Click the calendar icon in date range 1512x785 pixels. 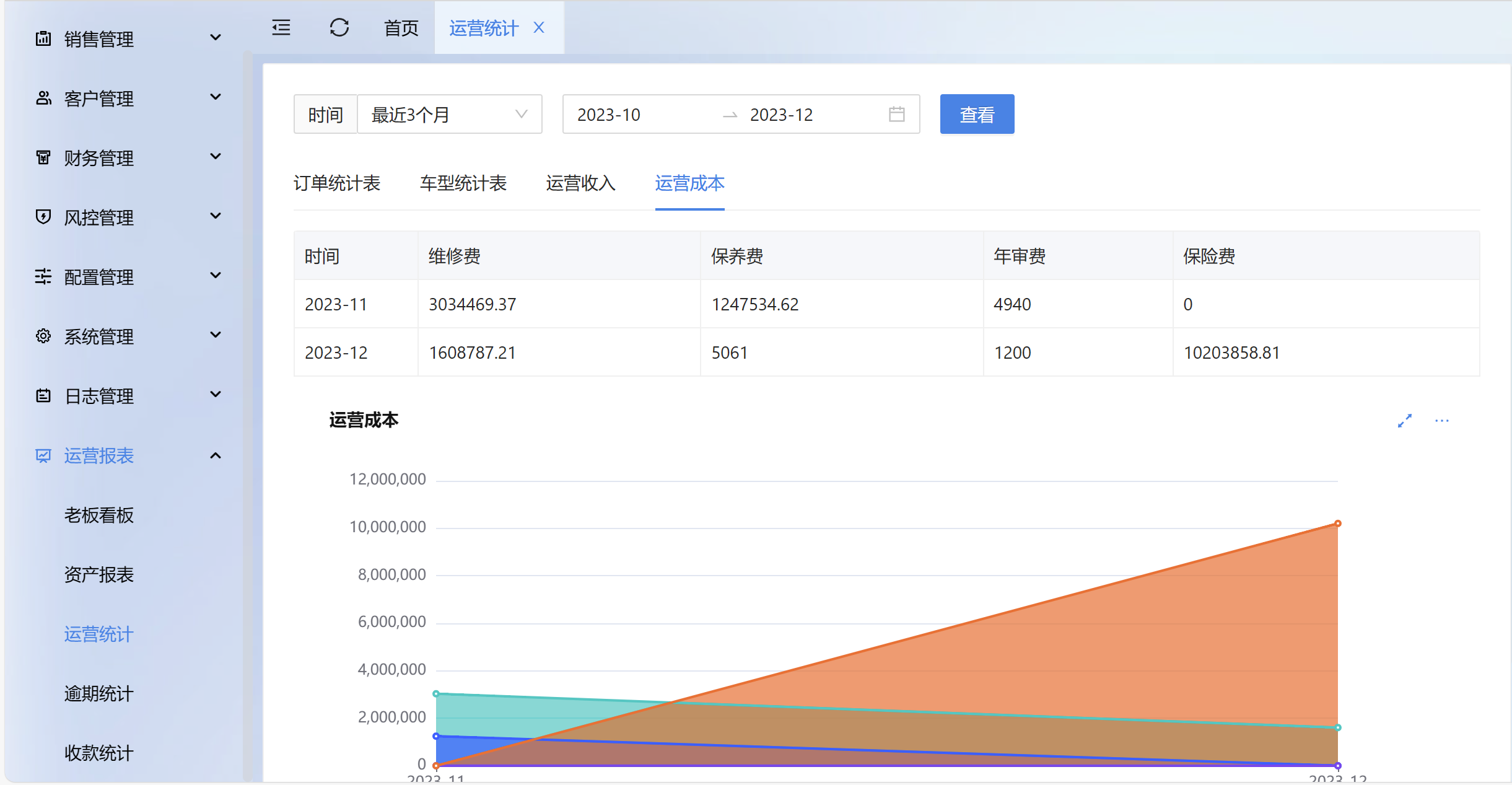point(896,114)
